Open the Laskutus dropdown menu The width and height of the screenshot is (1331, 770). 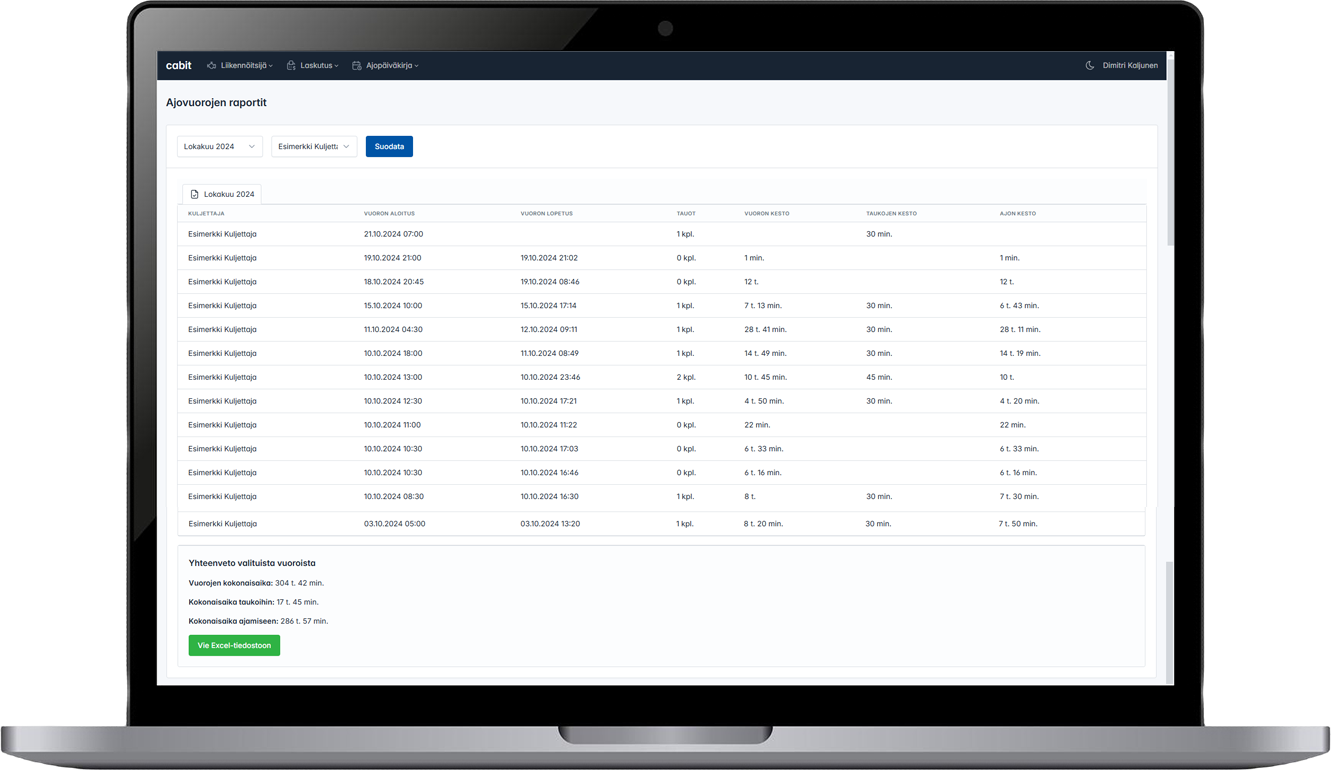click(319, 66)
